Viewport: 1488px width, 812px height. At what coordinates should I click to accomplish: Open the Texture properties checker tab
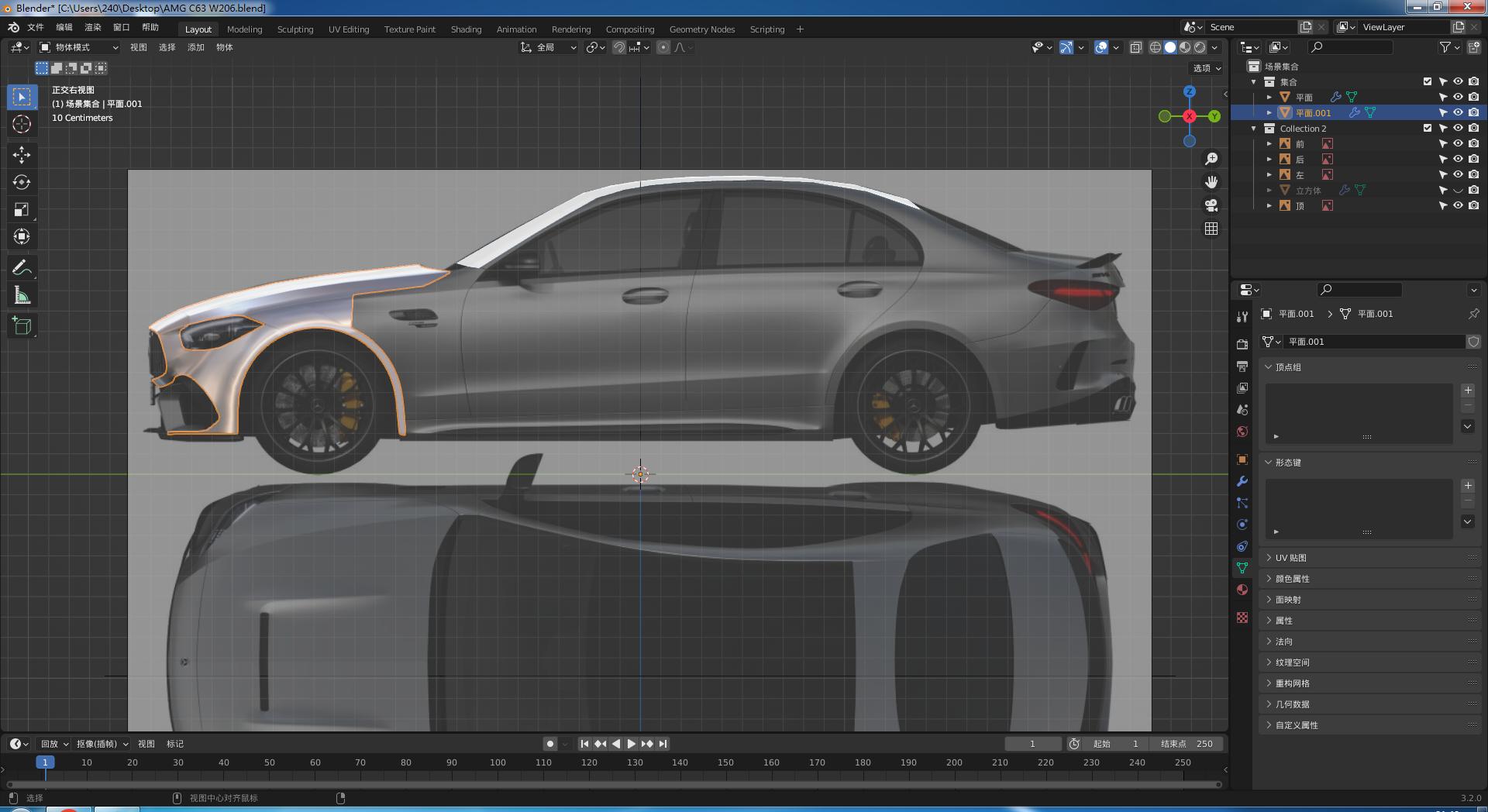(1242, 618)
